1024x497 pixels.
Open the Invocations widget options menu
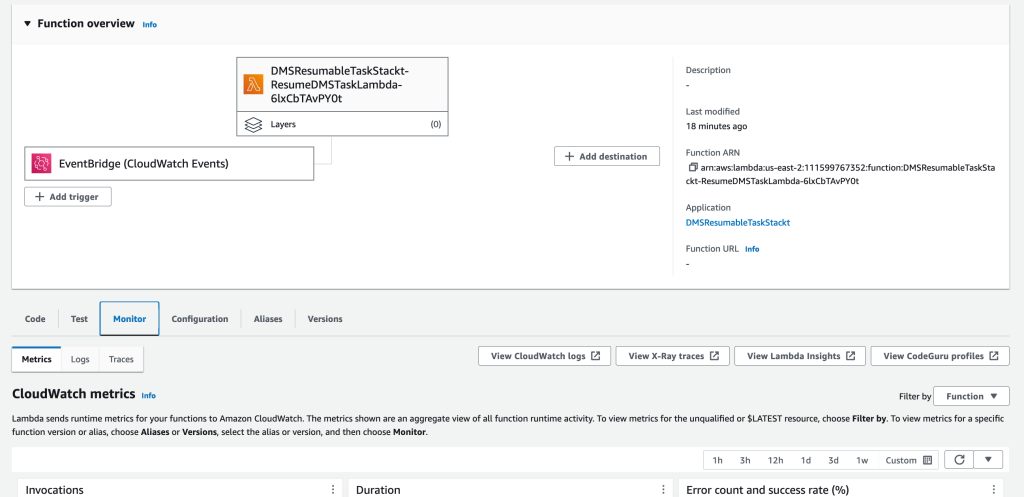point(333,489)
